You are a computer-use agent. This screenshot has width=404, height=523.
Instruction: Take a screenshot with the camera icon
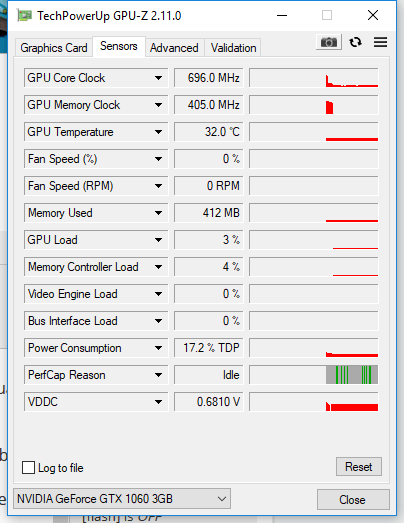pyautogui.click(x=329, y=42)
